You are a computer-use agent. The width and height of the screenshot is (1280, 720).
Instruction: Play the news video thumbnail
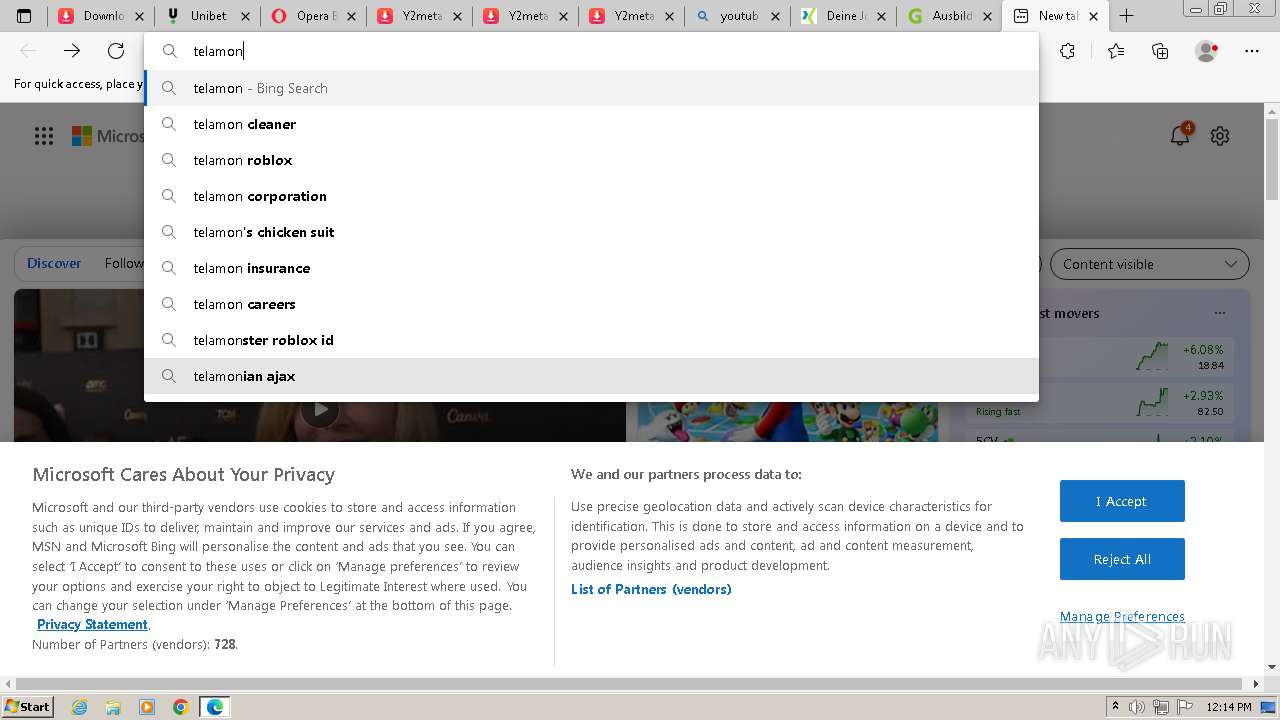(320, 409)
